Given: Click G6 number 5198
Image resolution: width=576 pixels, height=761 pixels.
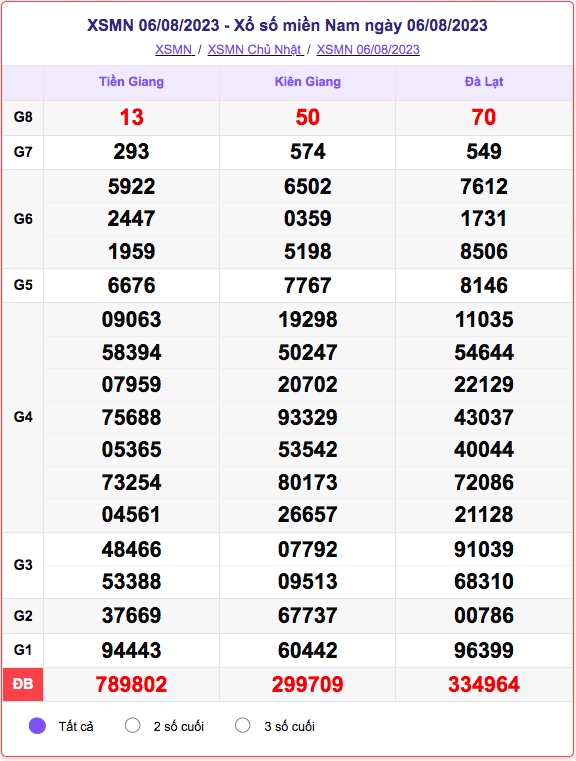Looking at the screenshot, I should click(308, 252).
